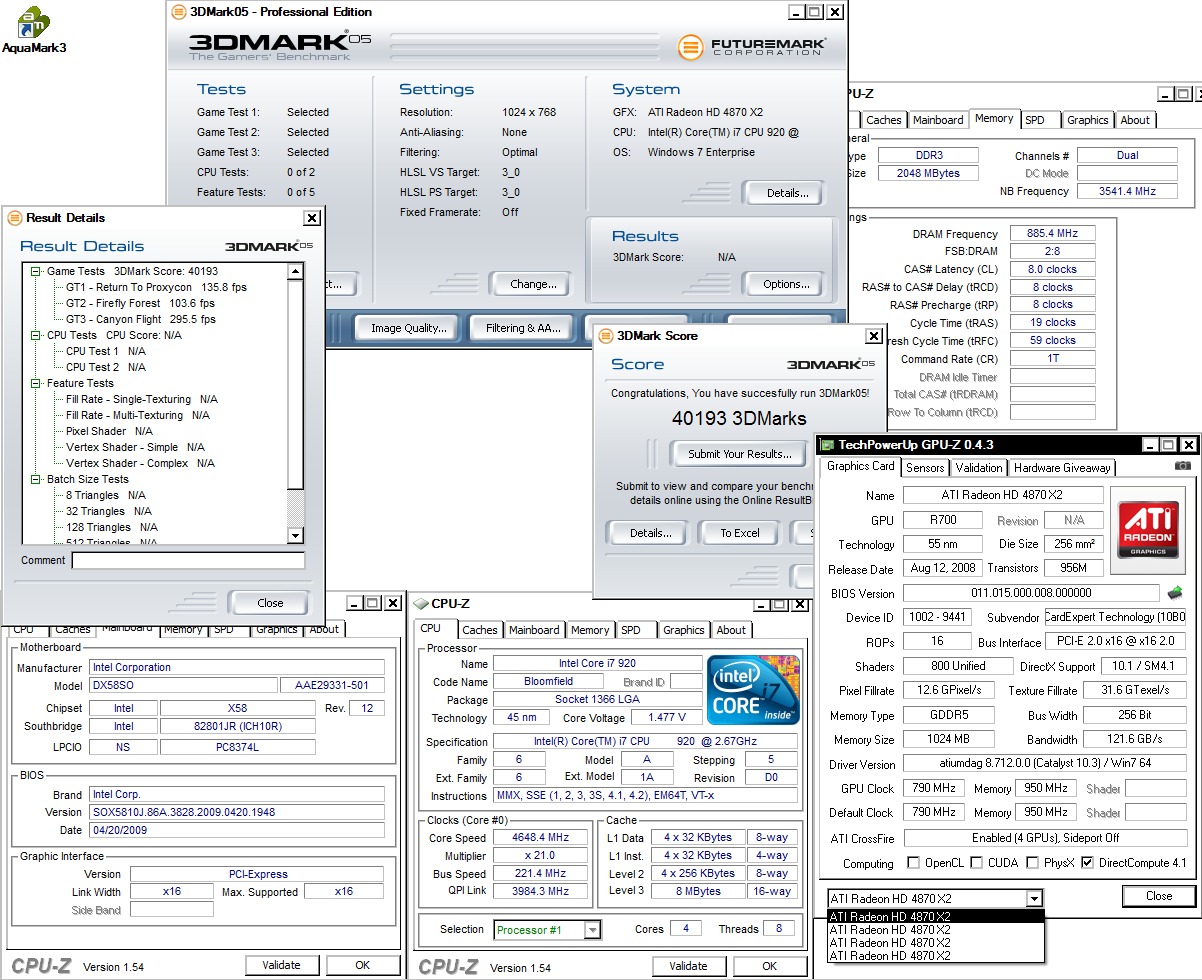This screenshot has width=1202, height=980.
Task: Click Validate in the CPU-Z processor window
Action: tap(688, 966)
